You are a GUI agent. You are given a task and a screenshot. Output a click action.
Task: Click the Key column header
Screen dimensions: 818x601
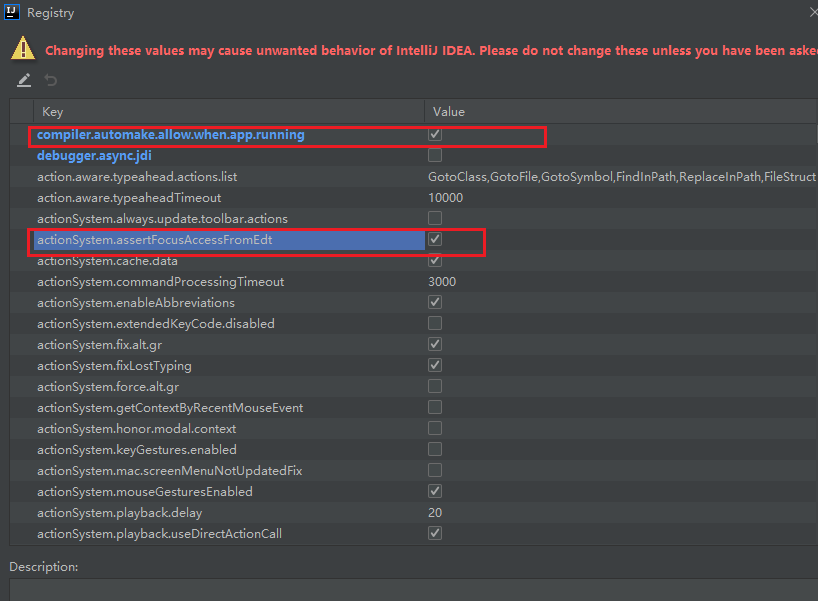pyautogui.click(x=230, y=112)
